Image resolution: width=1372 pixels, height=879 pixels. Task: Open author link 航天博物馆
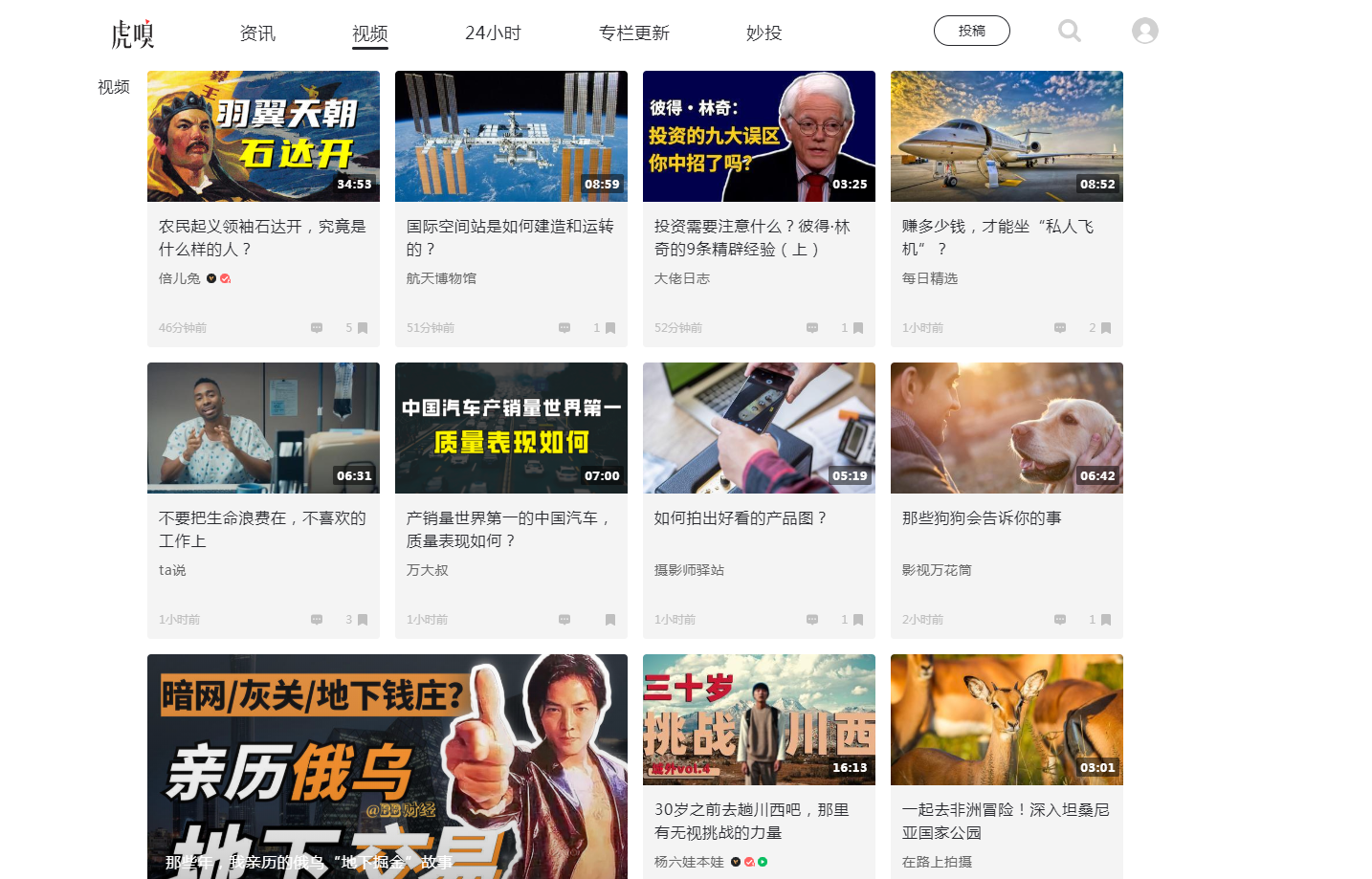click(x=441, y=278)
